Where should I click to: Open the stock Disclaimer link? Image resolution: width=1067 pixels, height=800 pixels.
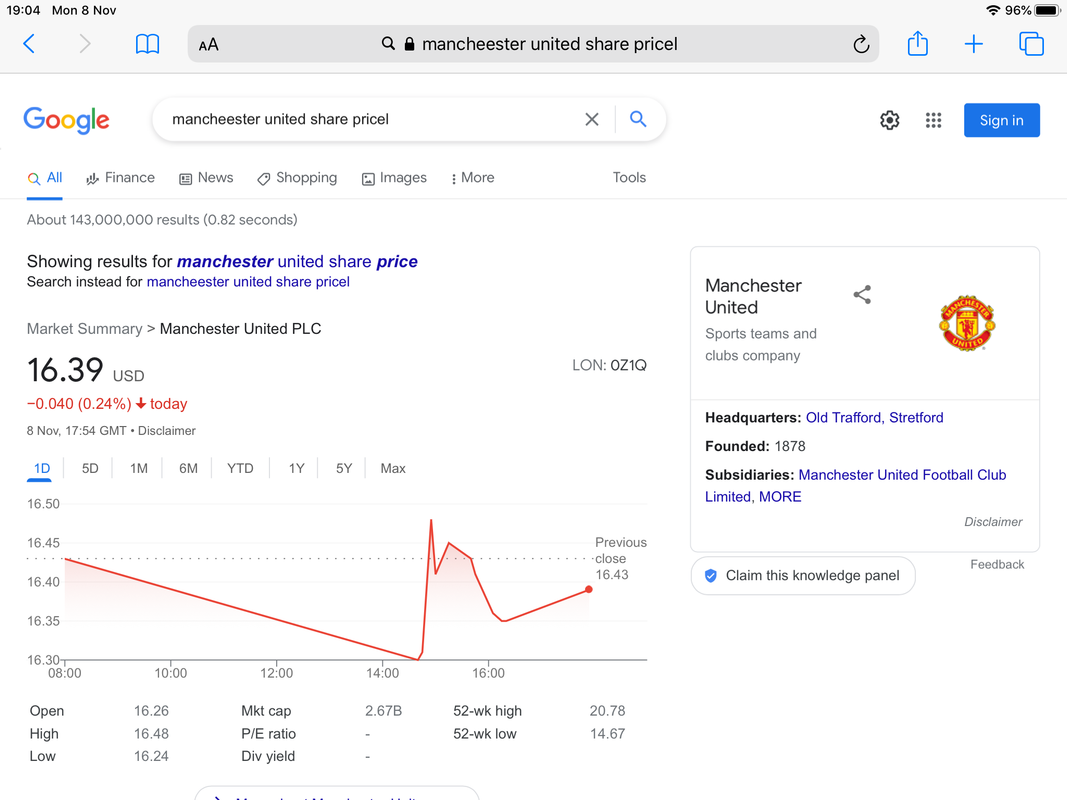tap(167, 431)
